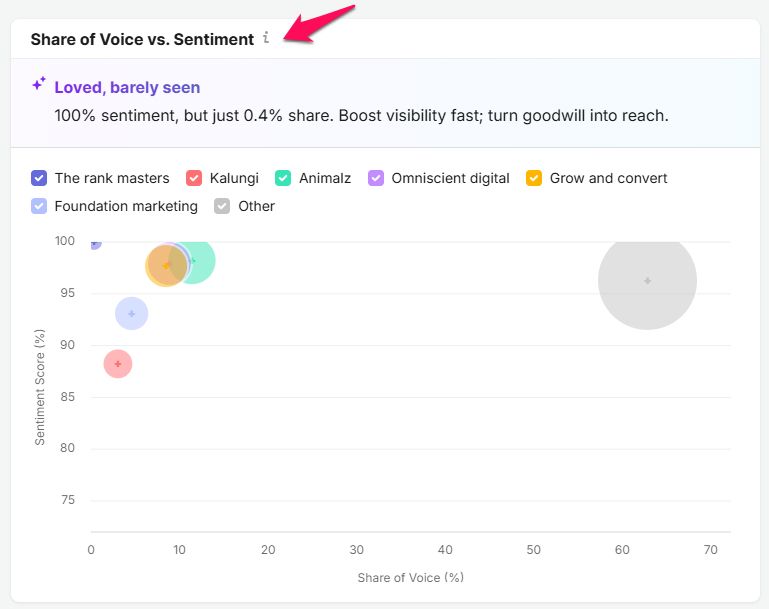This screenshot has height=609, width=769.
Task: Toggle the Kalungi series checkbox
Action: [194, 178]
